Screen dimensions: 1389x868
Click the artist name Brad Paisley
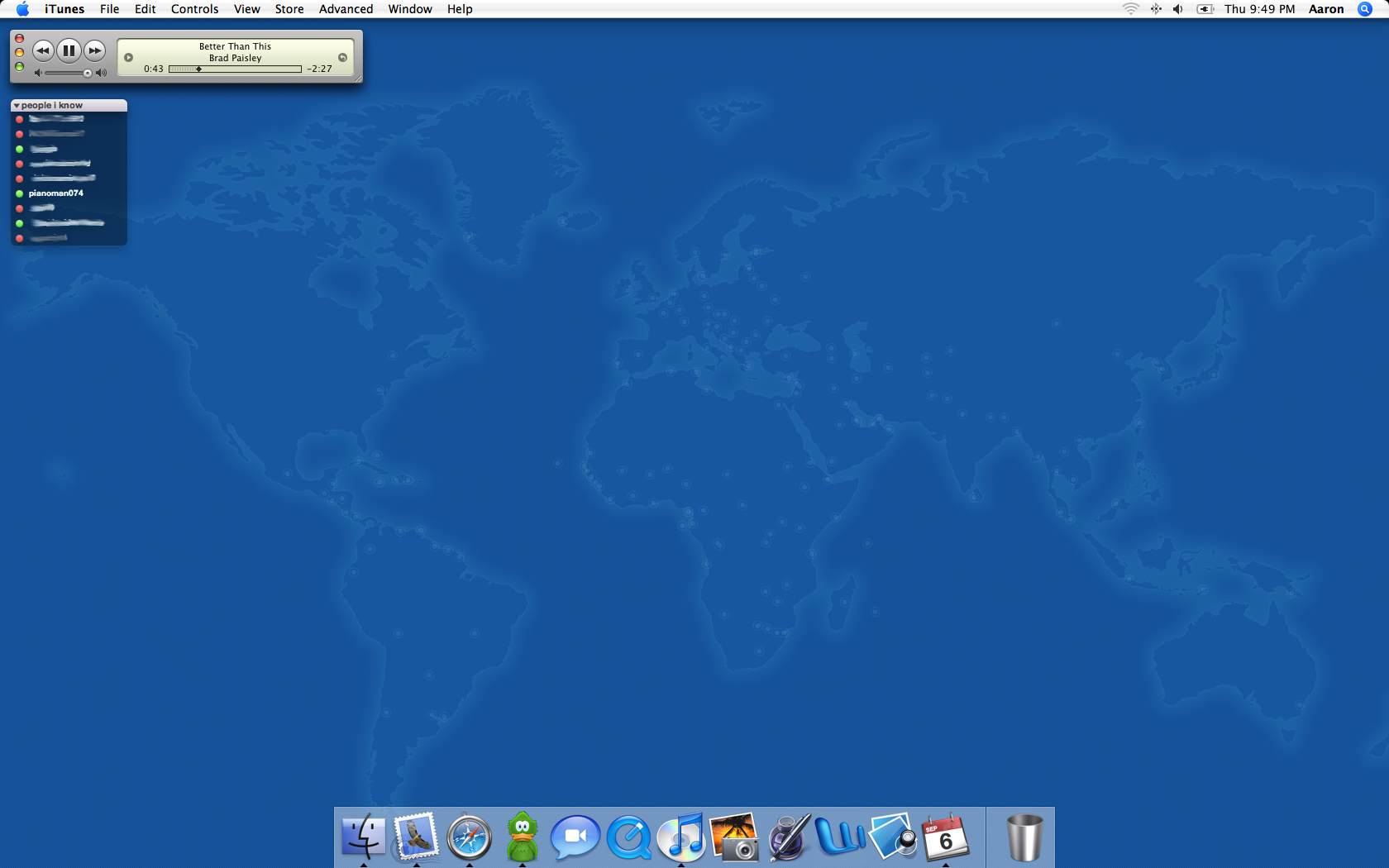click(235, 58)
